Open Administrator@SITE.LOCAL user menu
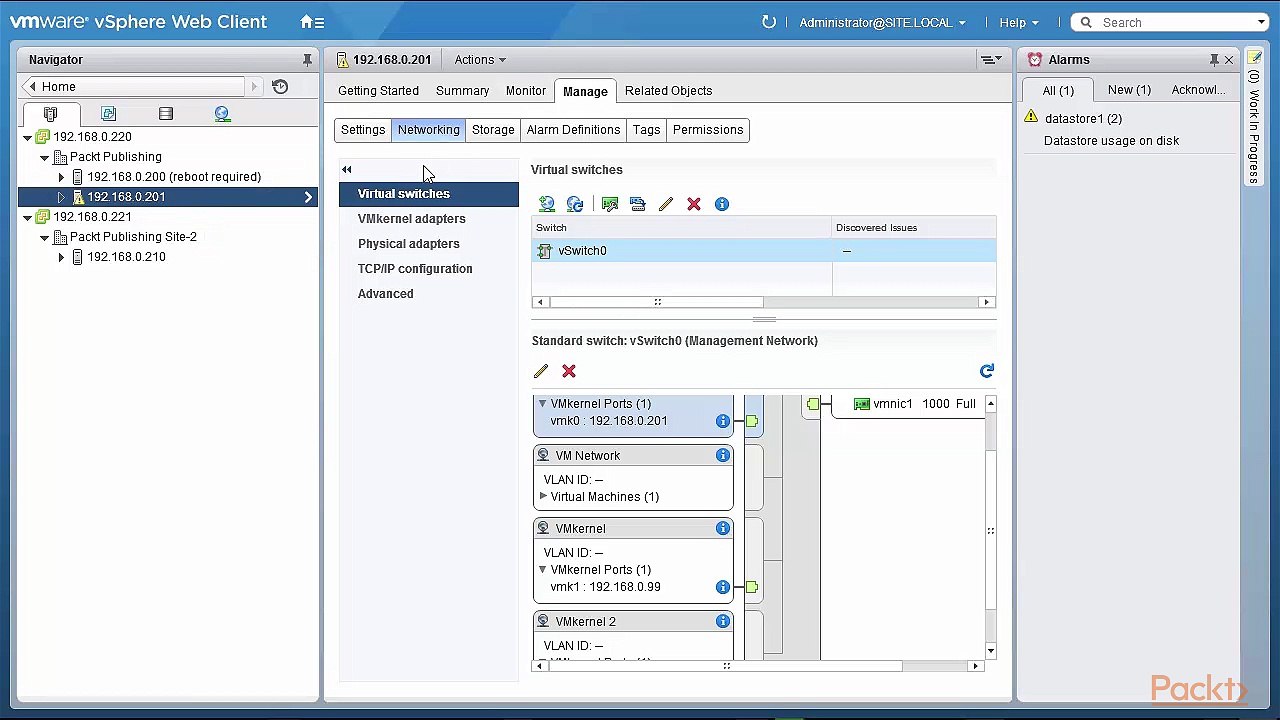This screenshot has height=720, width=1280. [x=882, y=22]
